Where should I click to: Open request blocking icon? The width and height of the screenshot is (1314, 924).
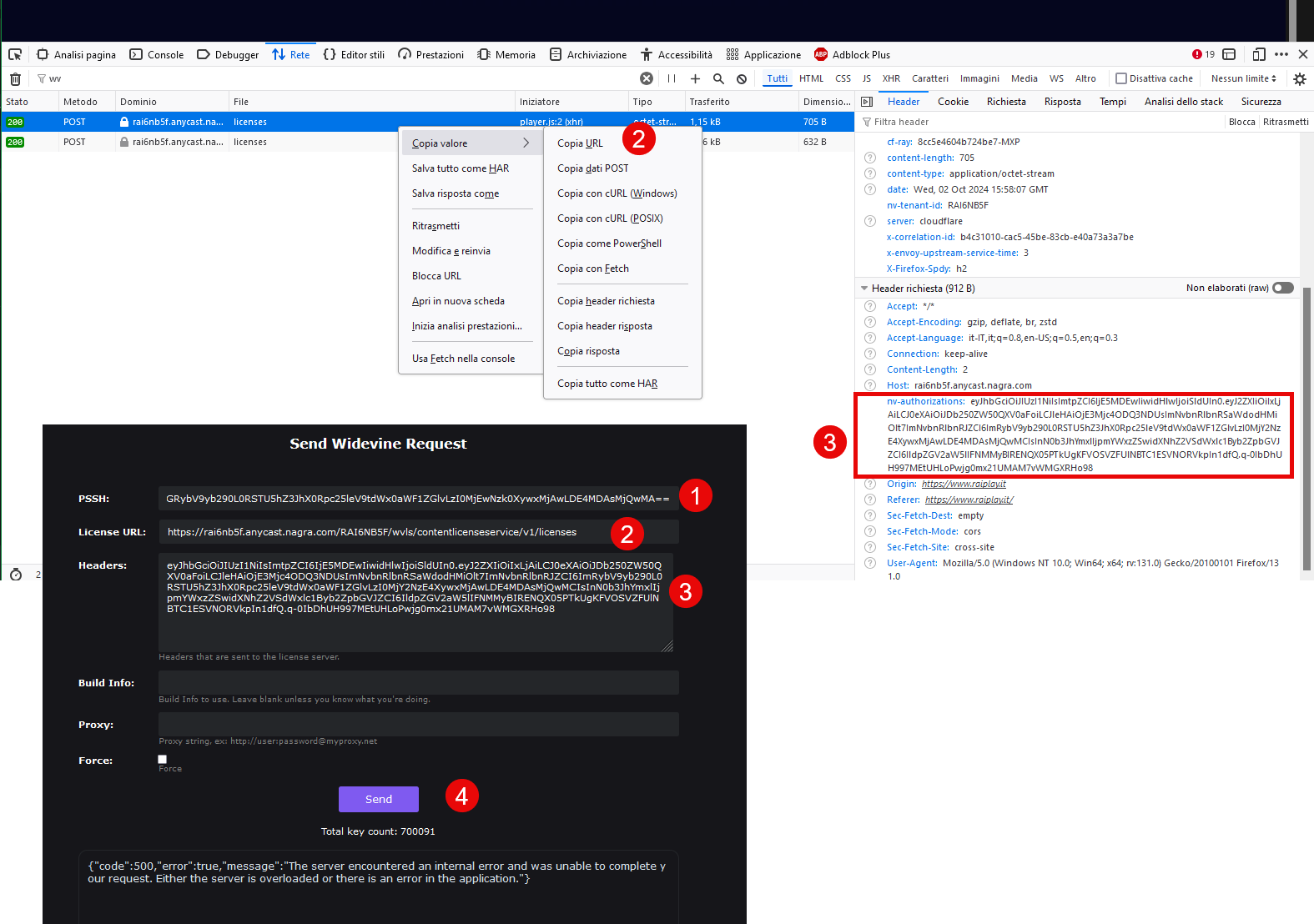[742, 78]
